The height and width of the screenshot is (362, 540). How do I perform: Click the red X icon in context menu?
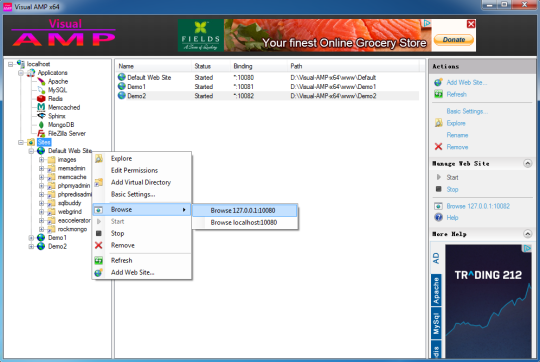(98, 245)
